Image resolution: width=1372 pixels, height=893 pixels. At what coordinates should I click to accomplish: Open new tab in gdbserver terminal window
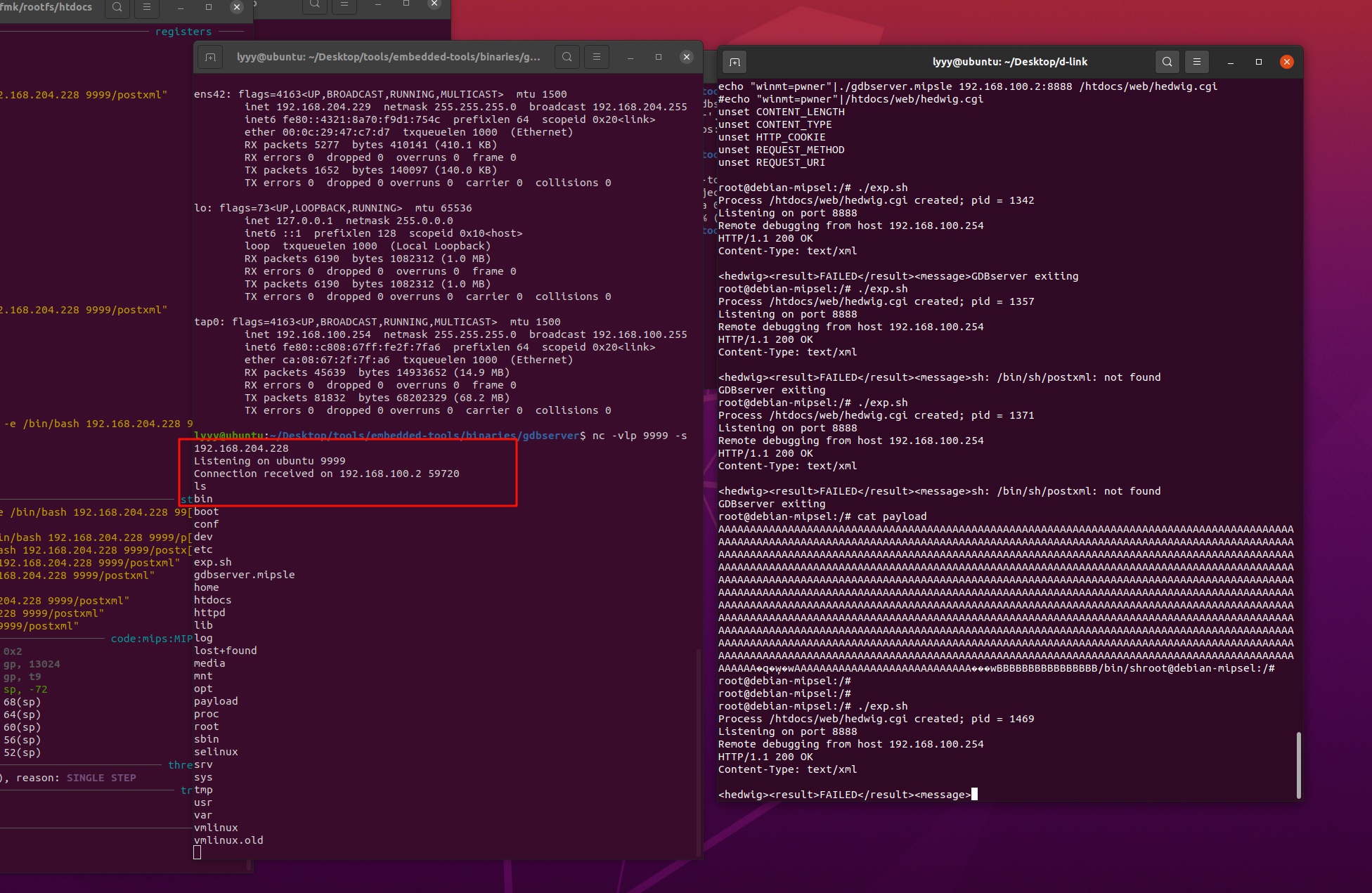pyautogui.click(x=210, y=58)
